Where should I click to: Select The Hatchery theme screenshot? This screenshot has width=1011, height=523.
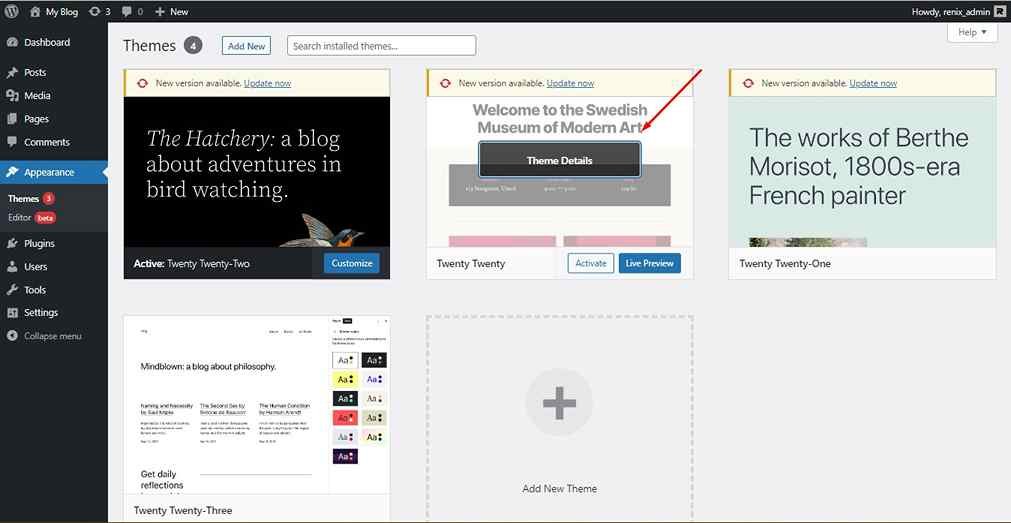click(257, 172)
